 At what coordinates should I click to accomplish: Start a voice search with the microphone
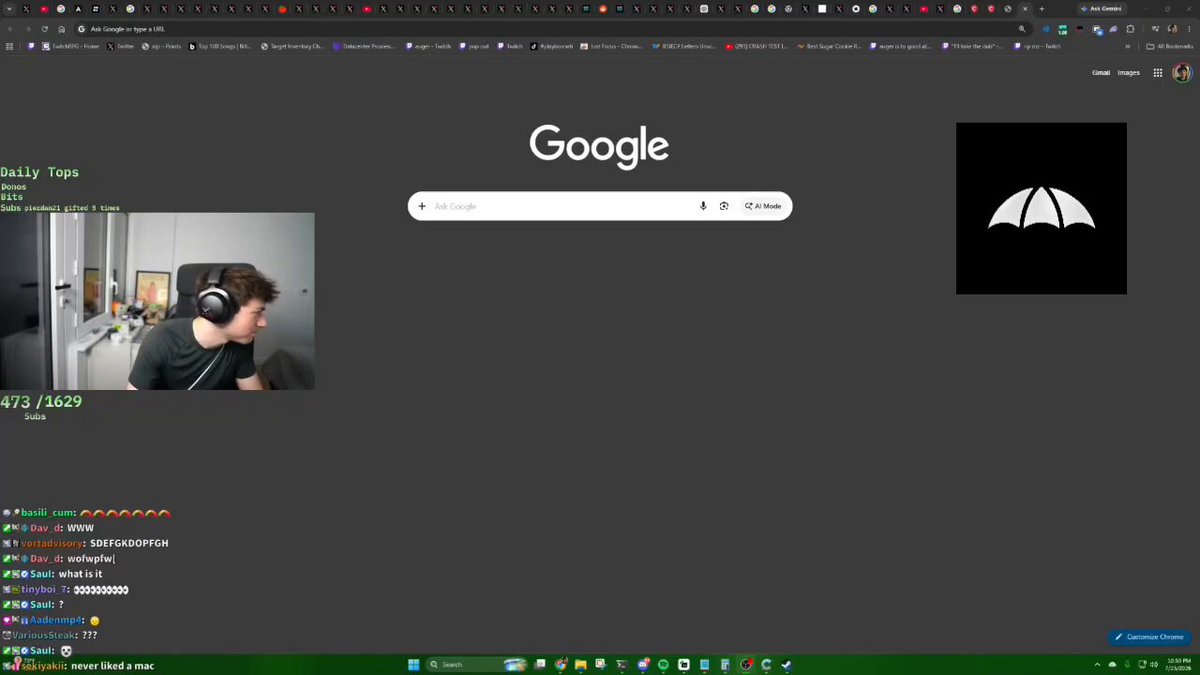click(703, 206)
